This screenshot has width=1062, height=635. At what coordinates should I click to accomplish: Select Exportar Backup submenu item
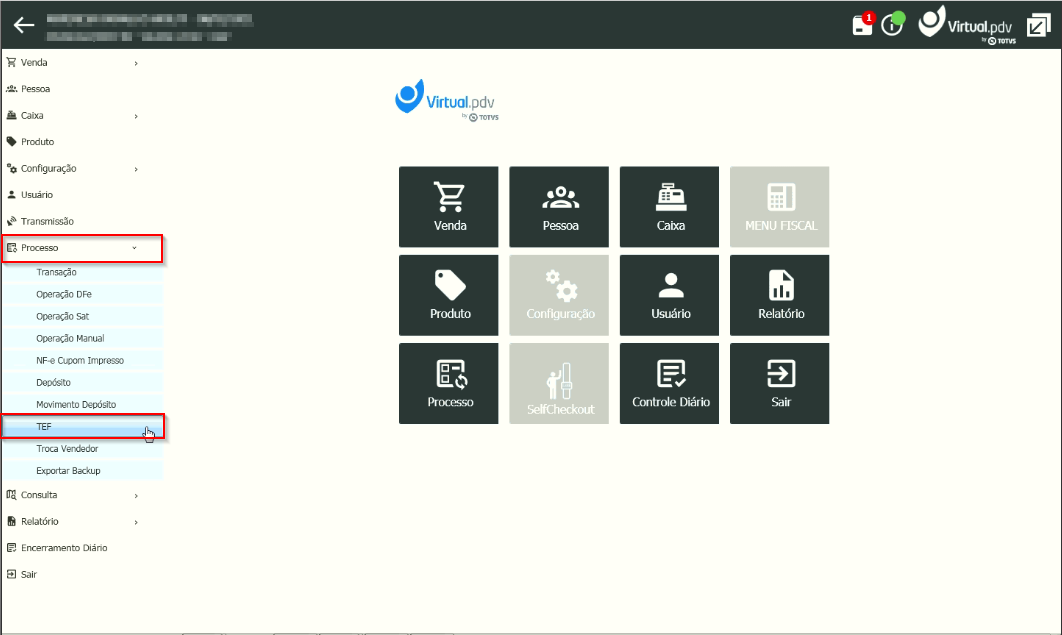pyautogui.click(x=83, y=470)
